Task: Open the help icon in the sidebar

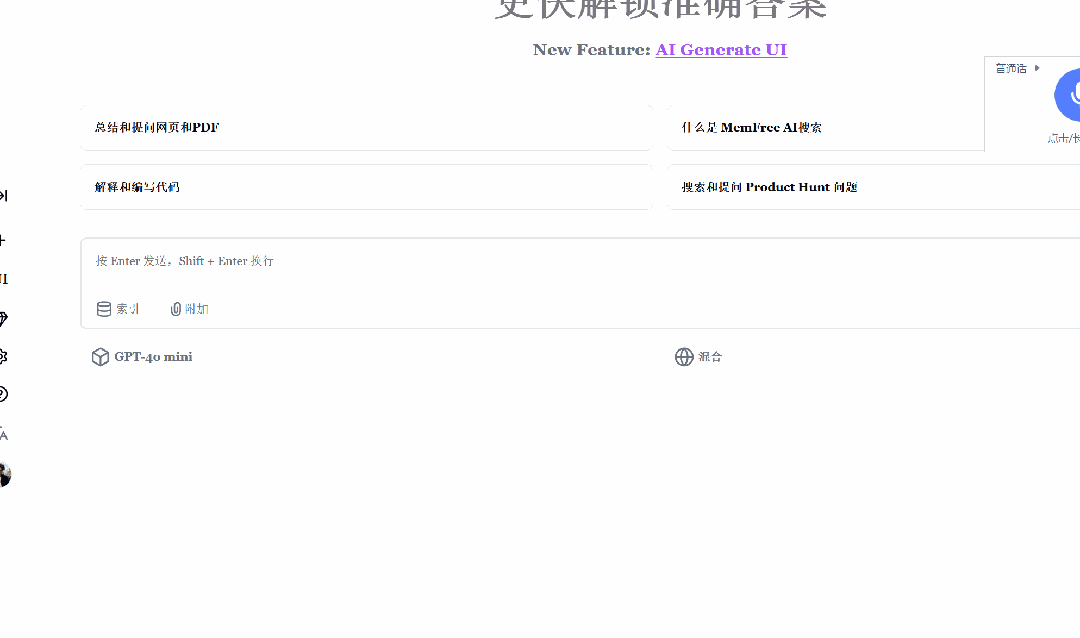Action: tap(4, 394)
